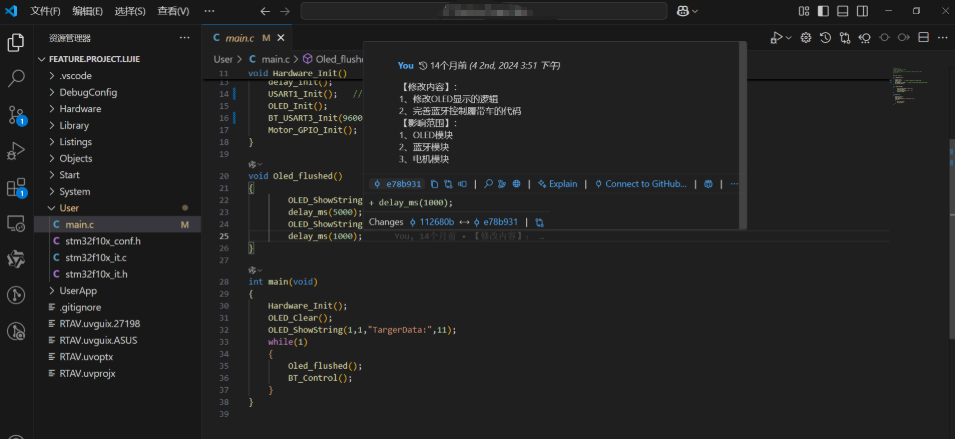Click the globe open-on-remote icon in hover
The width and height of the screenshot is (955, 439).
coord(516,184)
